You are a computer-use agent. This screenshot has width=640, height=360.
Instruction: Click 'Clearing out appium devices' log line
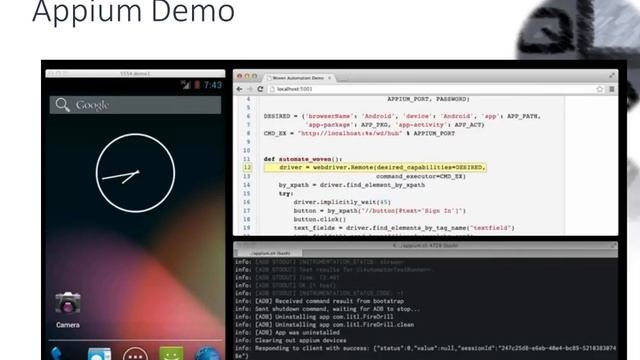click(291, 340)
